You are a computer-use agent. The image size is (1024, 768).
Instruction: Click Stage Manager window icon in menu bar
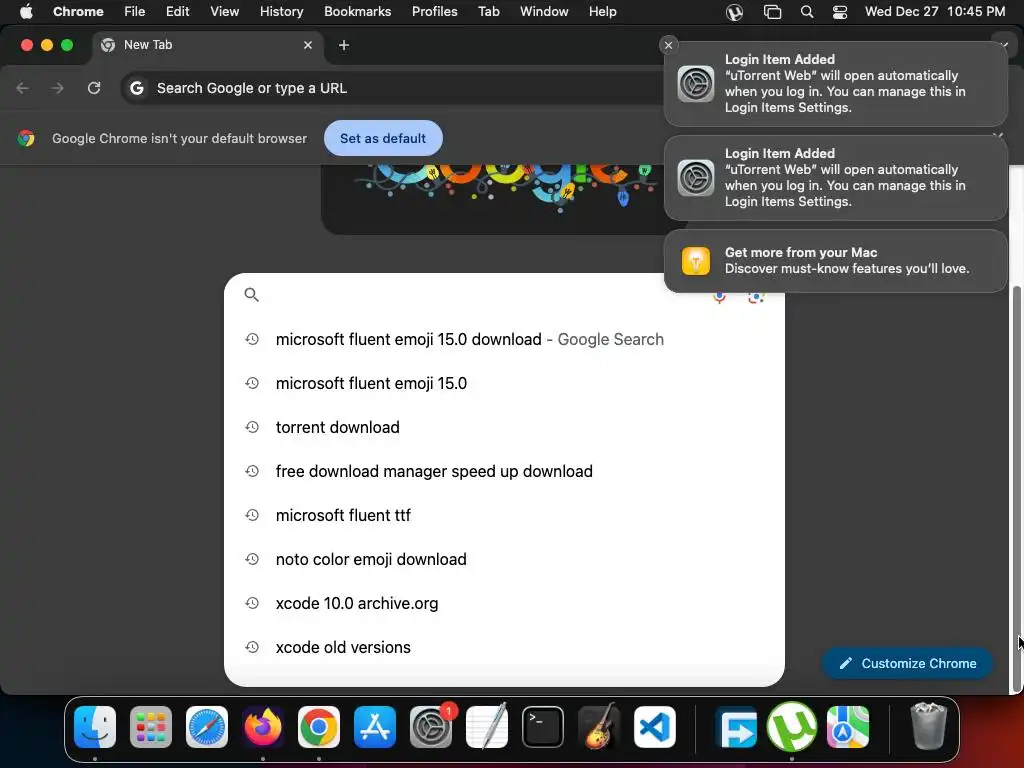click(773, 12)
